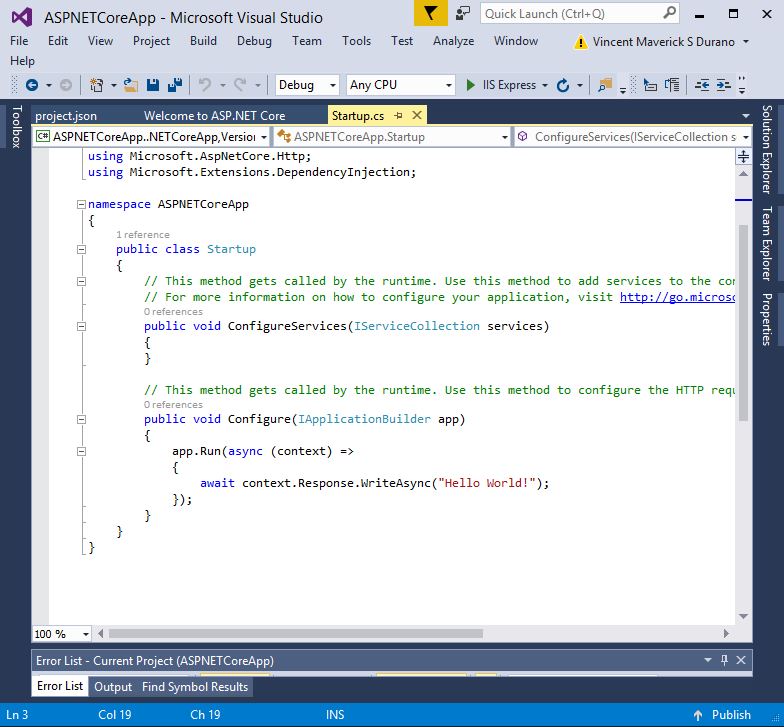This screenshot has height=727, width=784.
Task: Click the vertical scrollbar thumb of editor
Action: [x=744, y=322]
